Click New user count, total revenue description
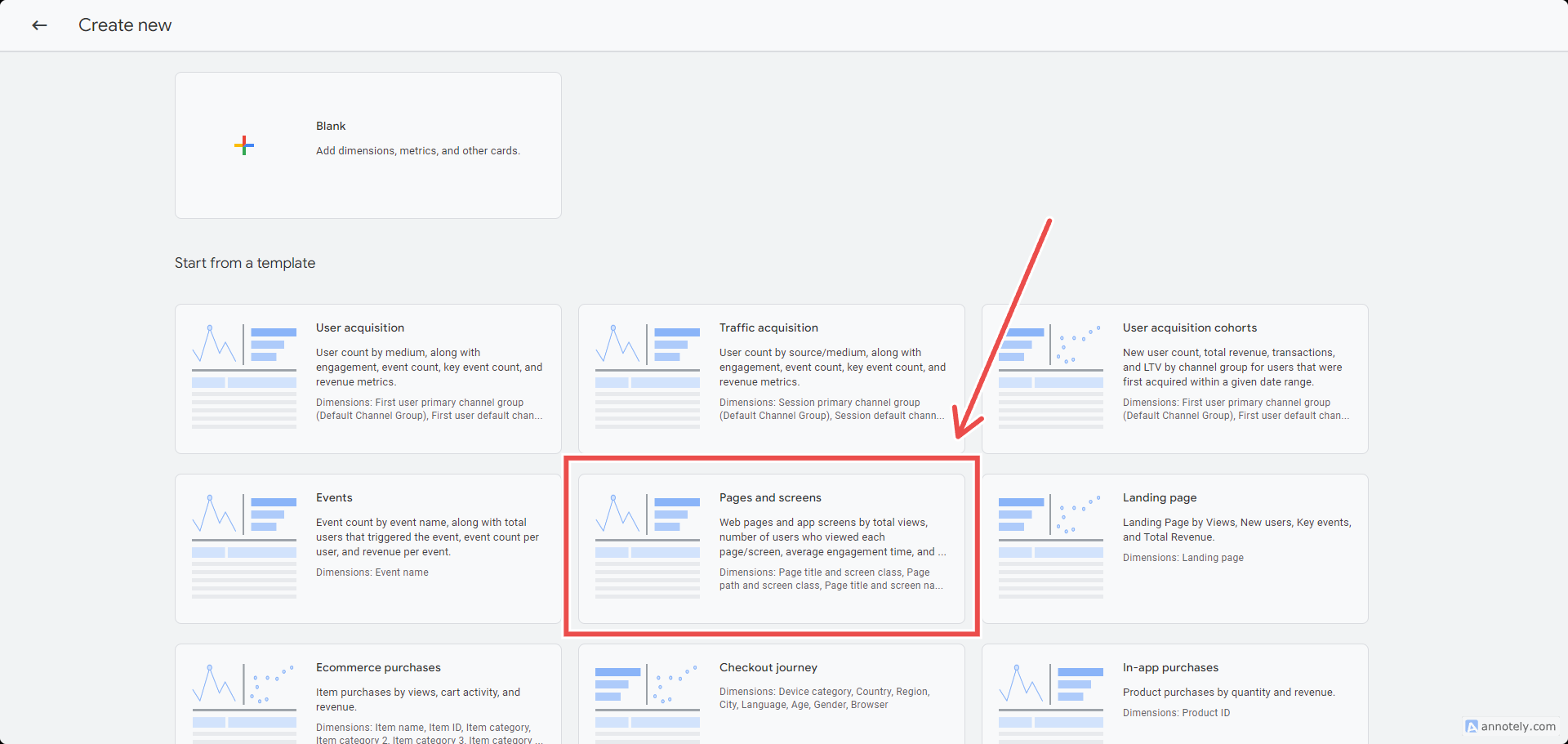This screenshot has height=744, width=1568. [x=1232, y=368]
